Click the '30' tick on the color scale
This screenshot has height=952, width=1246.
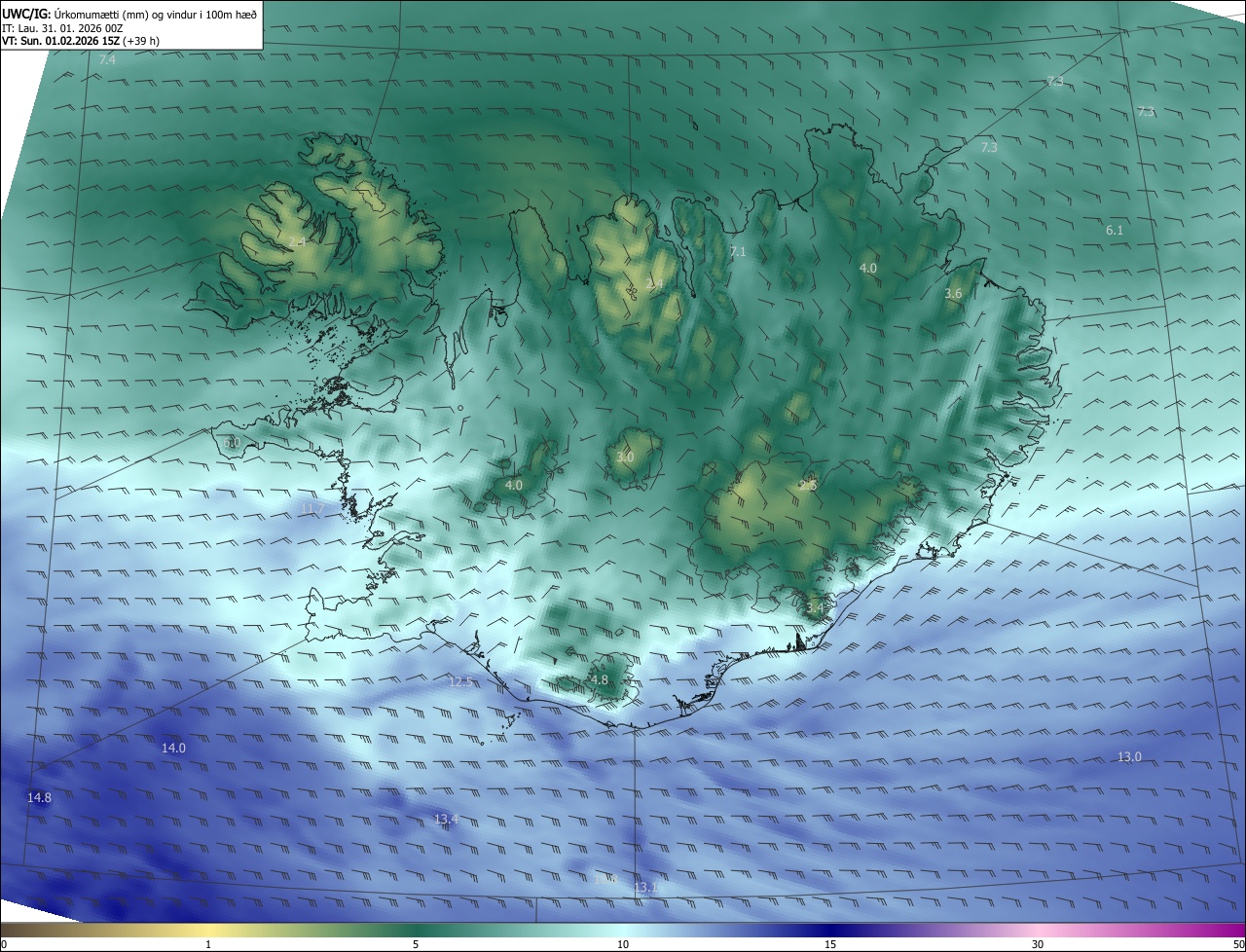[1038, 944]
